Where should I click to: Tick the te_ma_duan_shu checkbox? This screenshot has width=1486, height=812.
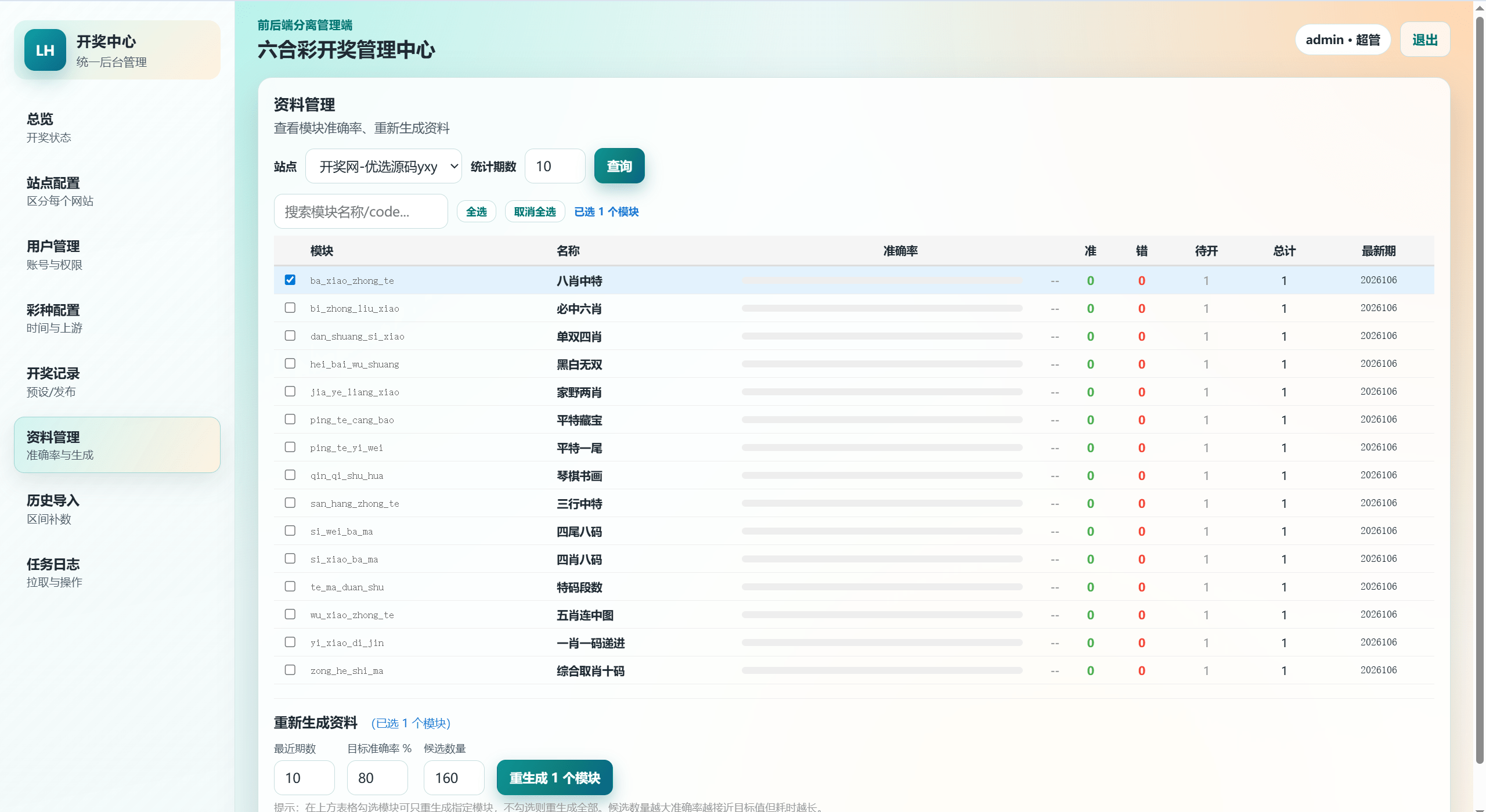coord(290,586)
